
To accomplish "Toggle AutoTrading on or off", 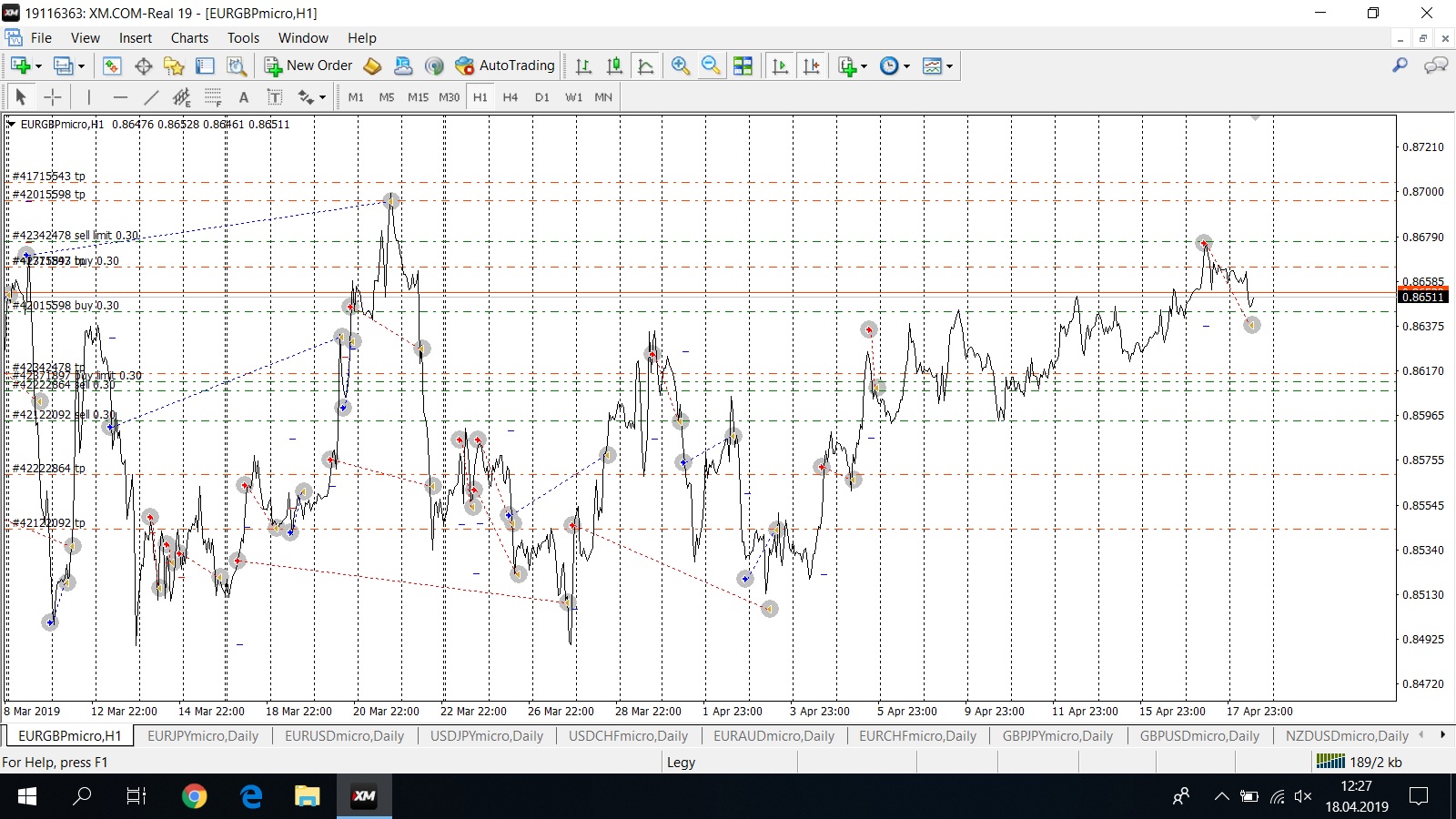I will click(x=505, y=66).
